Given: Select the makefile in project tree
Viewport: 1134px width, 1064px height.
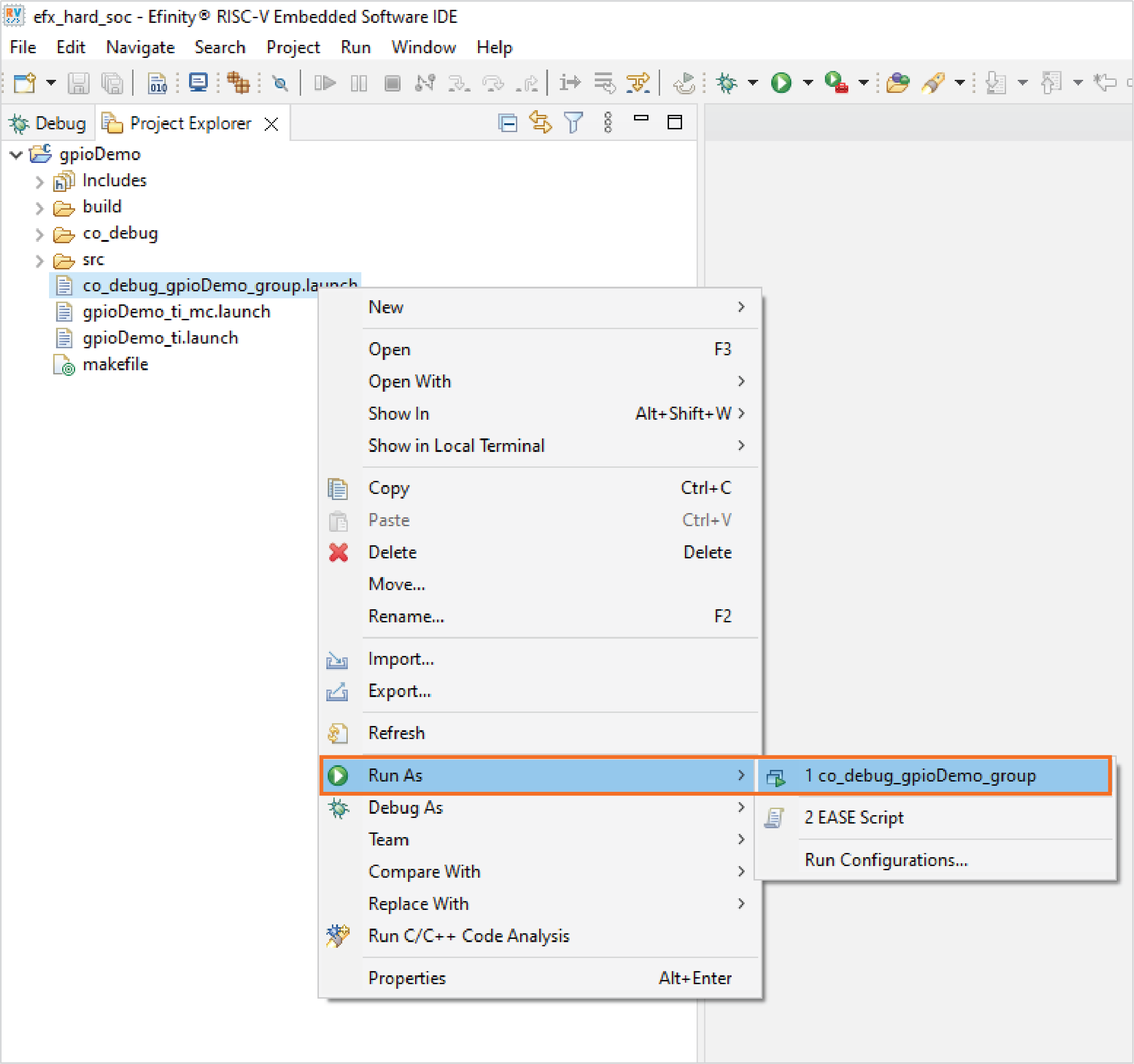Looking at the screenshot, I should [115, 365].
